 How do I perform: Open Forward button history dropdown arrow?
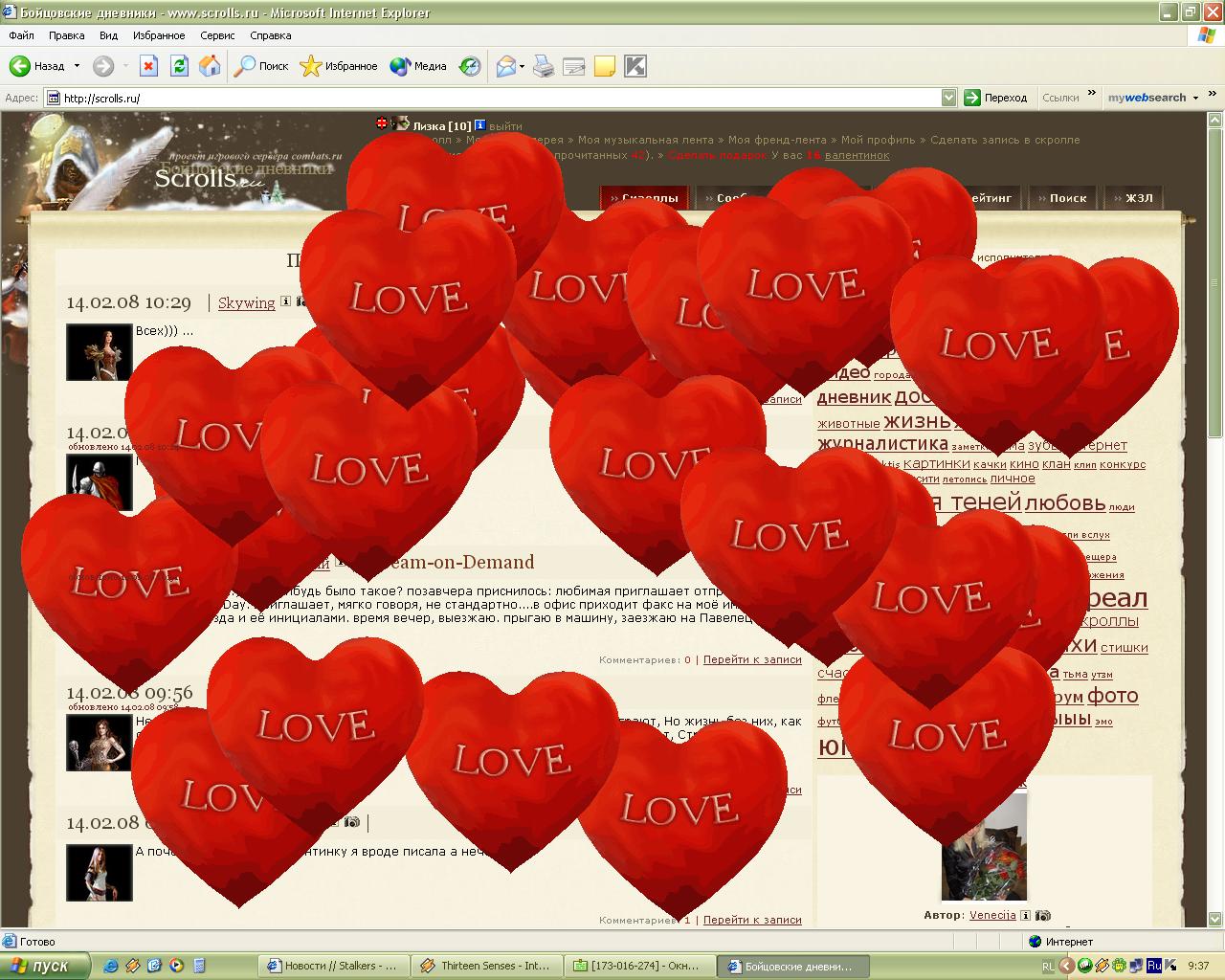(124, 66)
